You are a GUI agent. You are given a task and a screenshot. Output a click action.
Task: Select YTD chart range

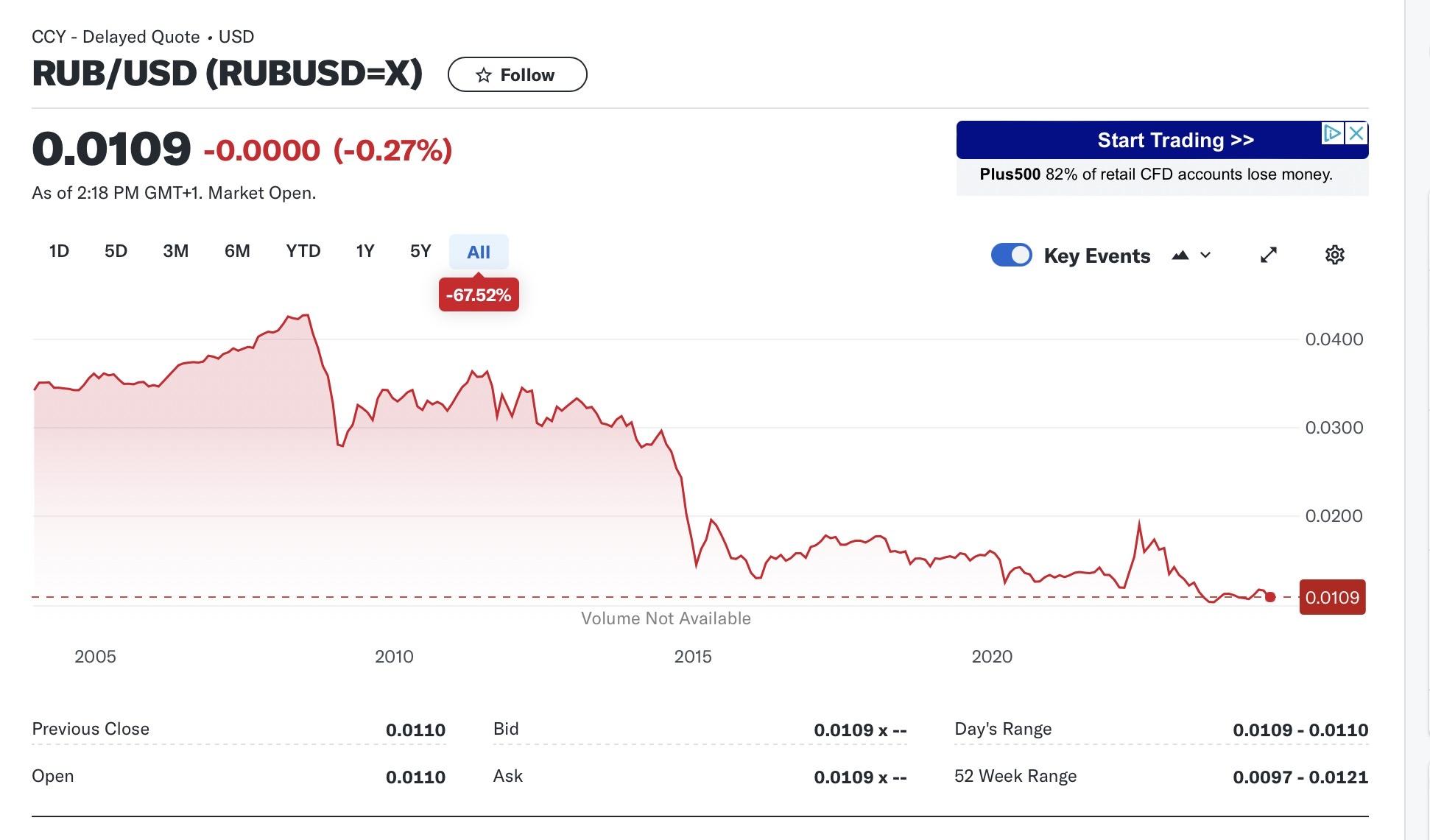(x=303, y=251)
